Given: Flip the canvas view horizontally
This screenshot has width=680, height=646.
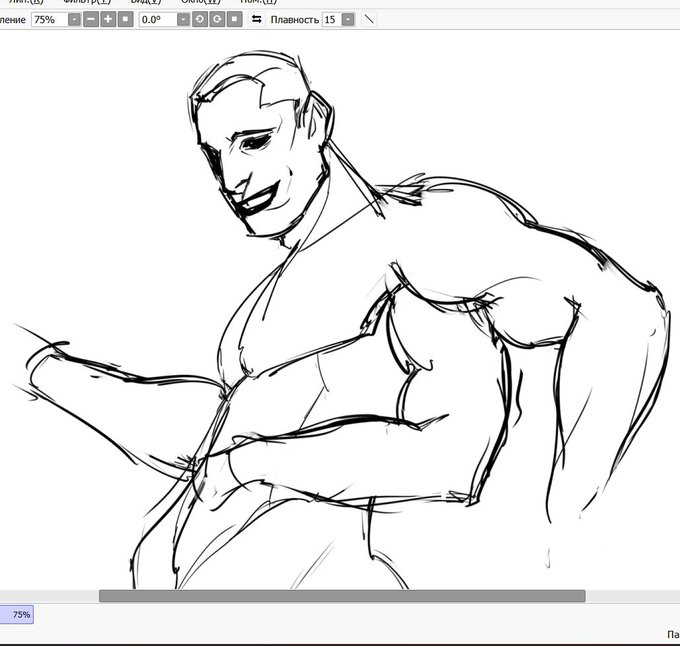Looking at the screenshot, I should pos(257,20).
